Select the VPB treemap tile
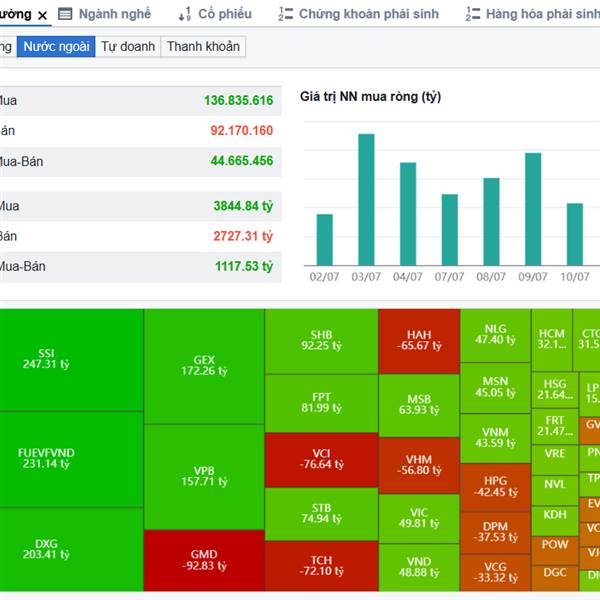The image size is (600, 600). (204, 477)
